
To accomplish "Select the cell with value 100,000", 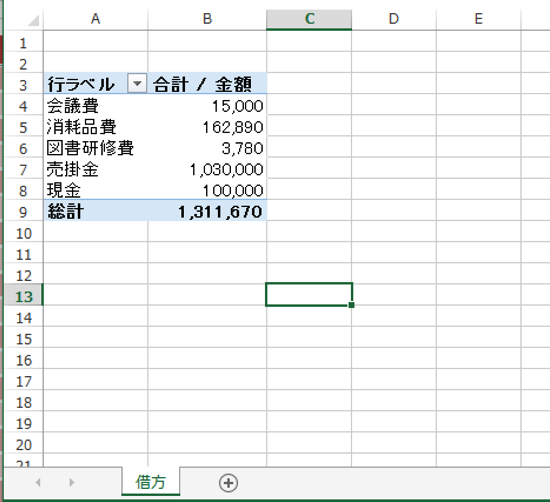I will 207,189.
